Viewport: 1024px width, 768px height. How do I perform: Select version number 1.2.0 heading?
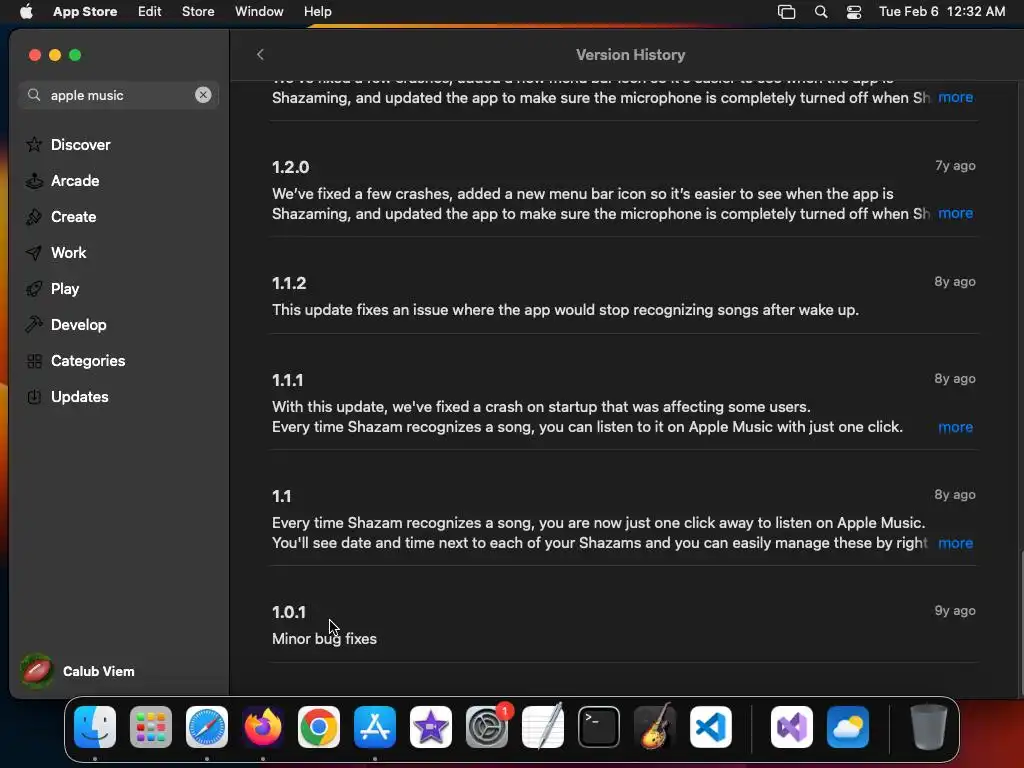[291, 167]
